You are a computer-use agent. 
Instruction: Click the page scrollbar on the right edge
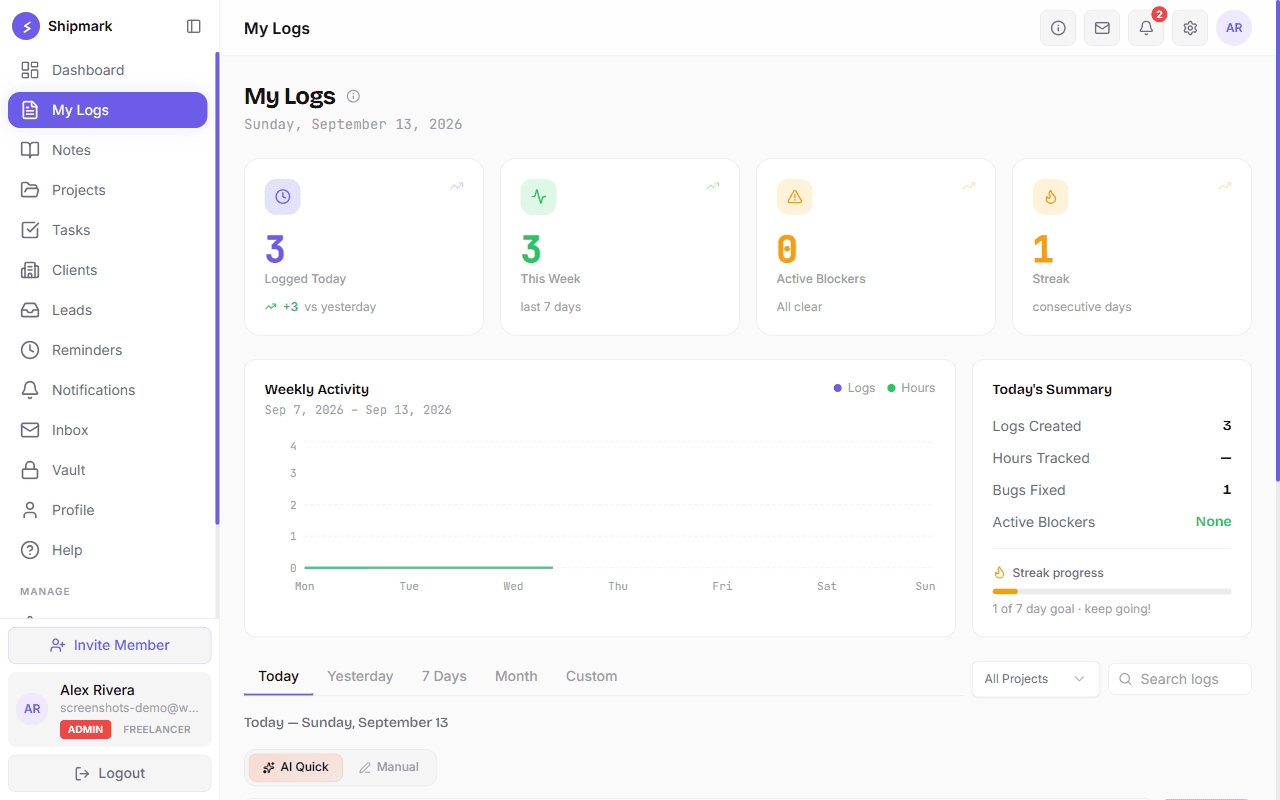click(1277, 240)
